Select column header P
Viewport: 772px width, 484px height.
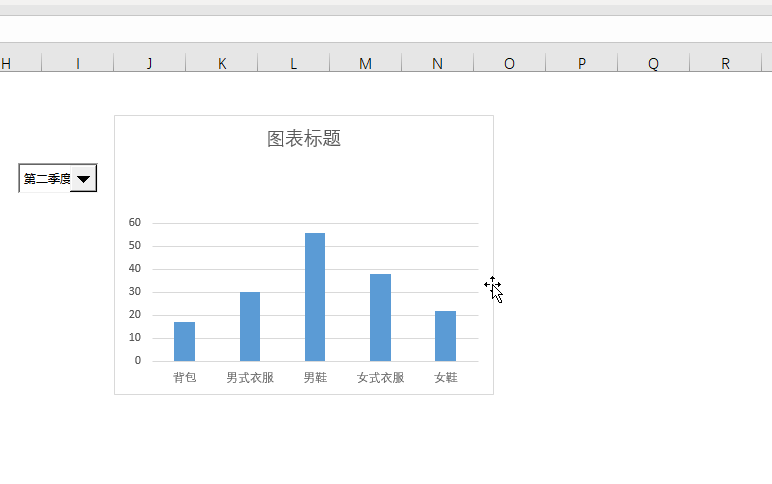(x=581, y=64)
